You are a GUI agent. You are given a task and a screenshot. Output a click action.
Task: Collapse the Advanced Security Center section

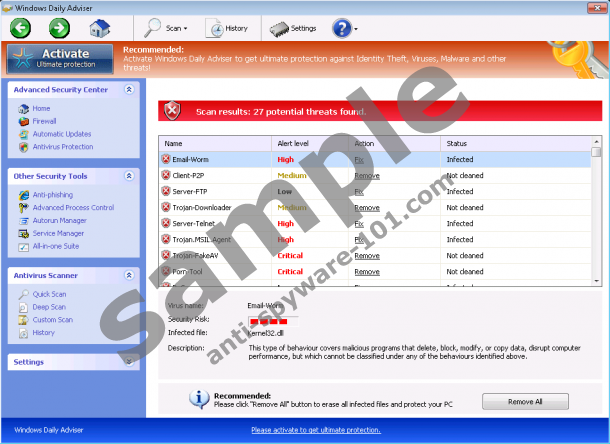click(x=128, y=89)
